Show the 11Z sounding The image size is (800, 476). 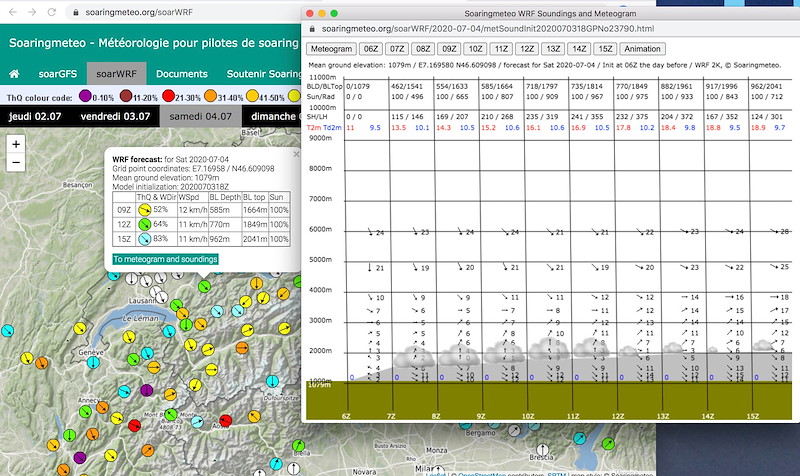(501, 49)
